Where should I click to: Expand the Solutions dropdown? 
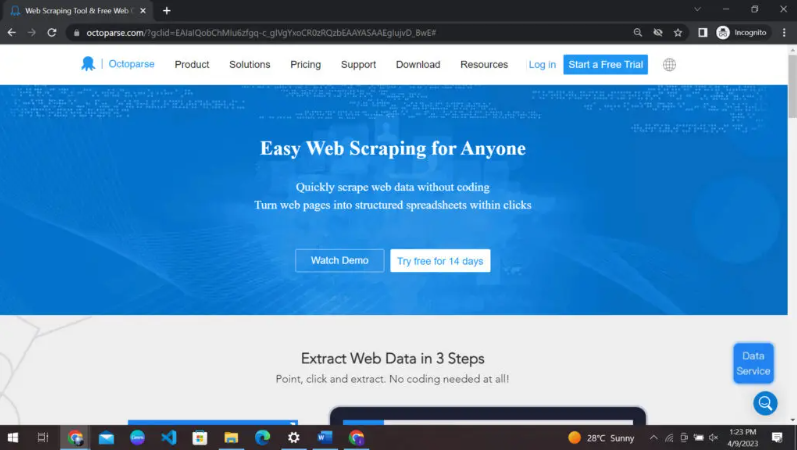[249, 64]
